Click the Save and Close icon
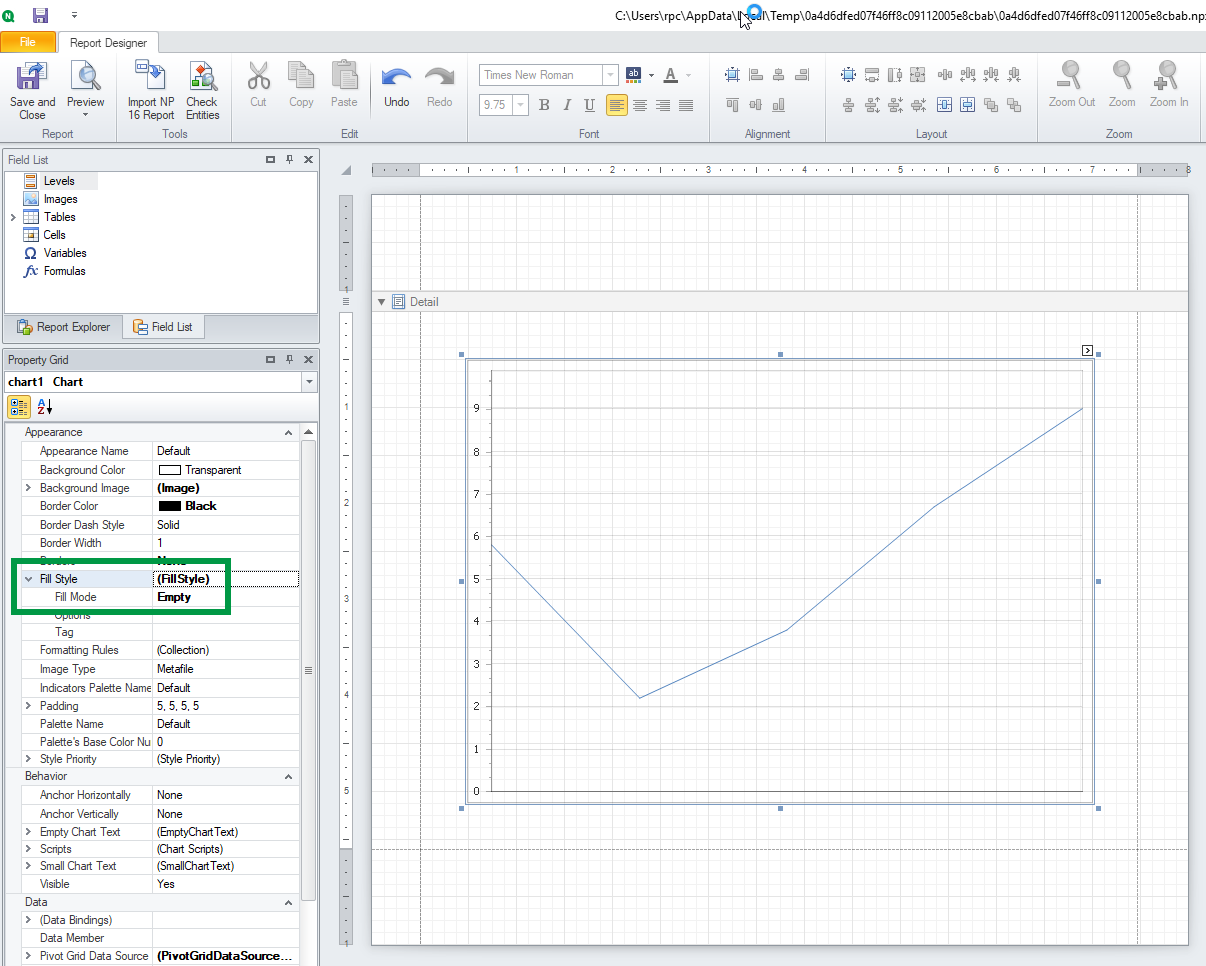The image size is (1206, 966). click(x=32, y=77)
